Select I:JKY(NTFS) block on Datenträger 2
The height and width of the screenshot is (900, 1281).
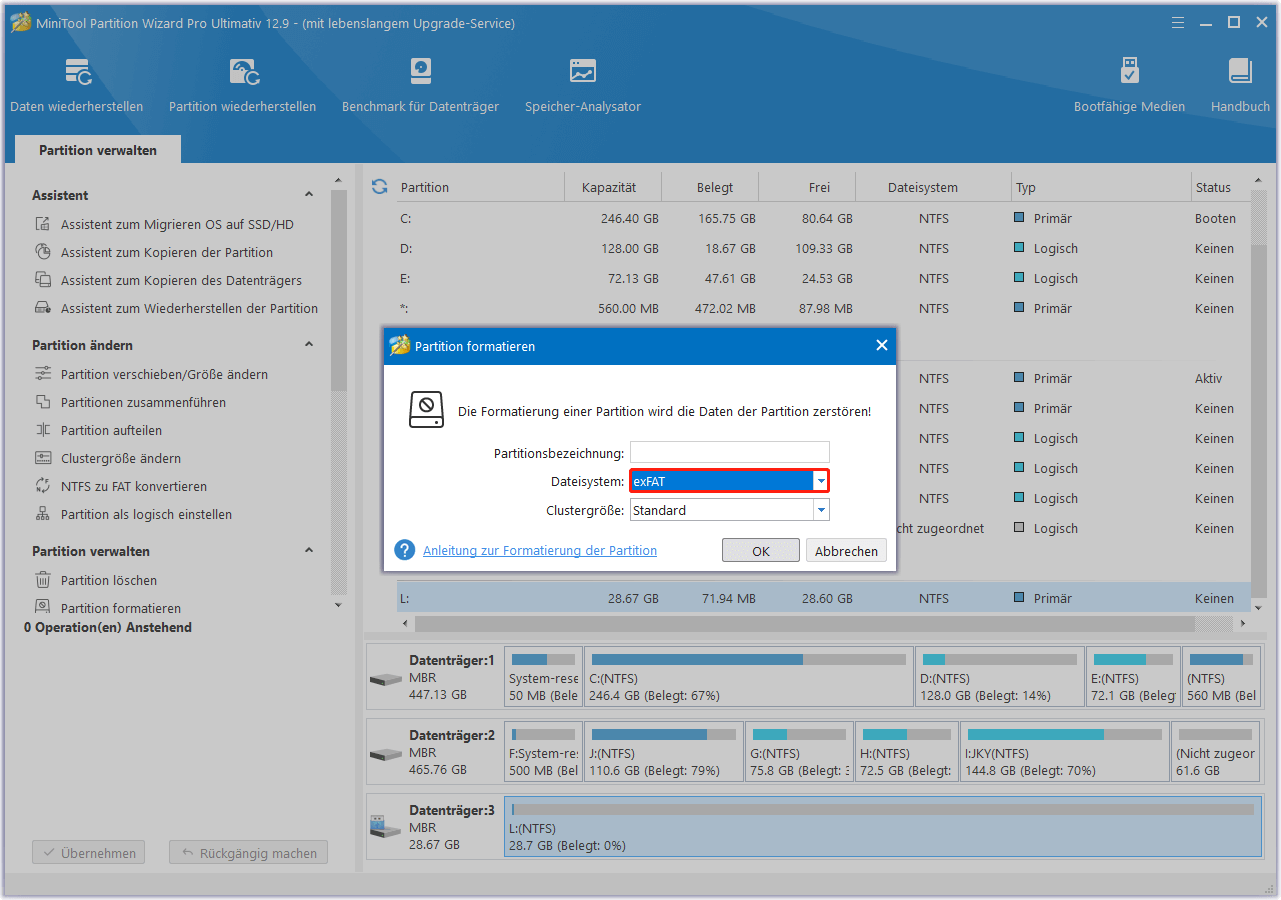point(1065,751)
